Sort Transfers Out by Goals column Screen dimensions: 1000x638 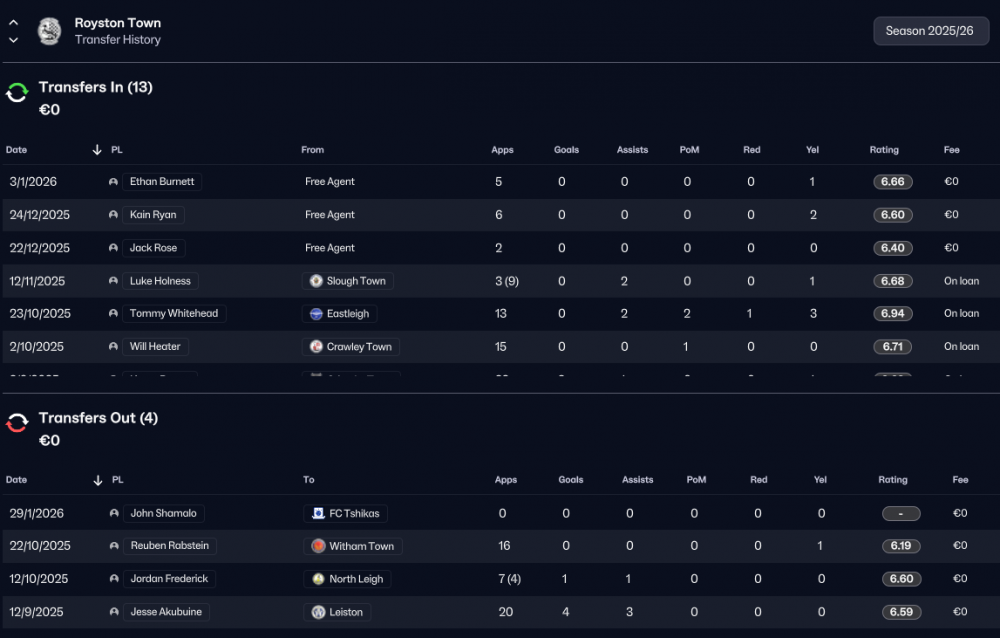[571, 480]
